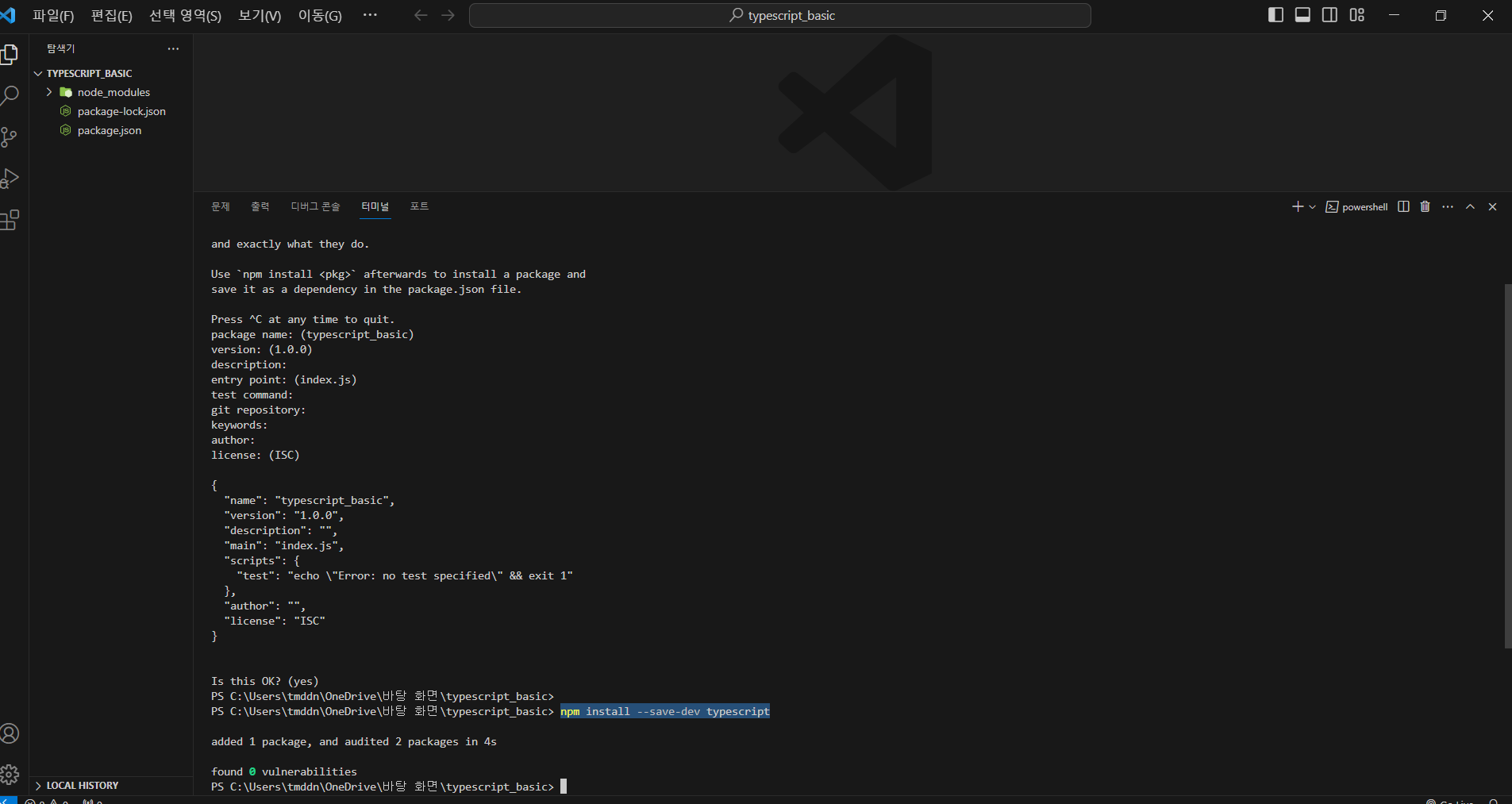Close the bottom panel
Image resolution: width=1512 pixels, height=804 pixels.
pyautogui.click(x=1492, y=206)
